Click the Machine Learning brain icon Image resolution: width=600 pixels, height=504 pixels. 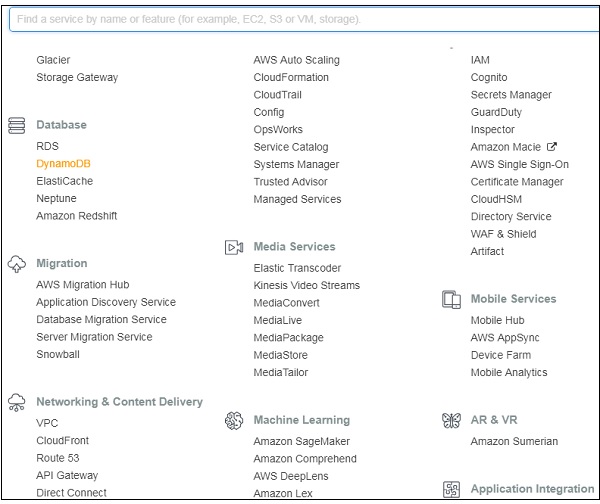(234, 421)
